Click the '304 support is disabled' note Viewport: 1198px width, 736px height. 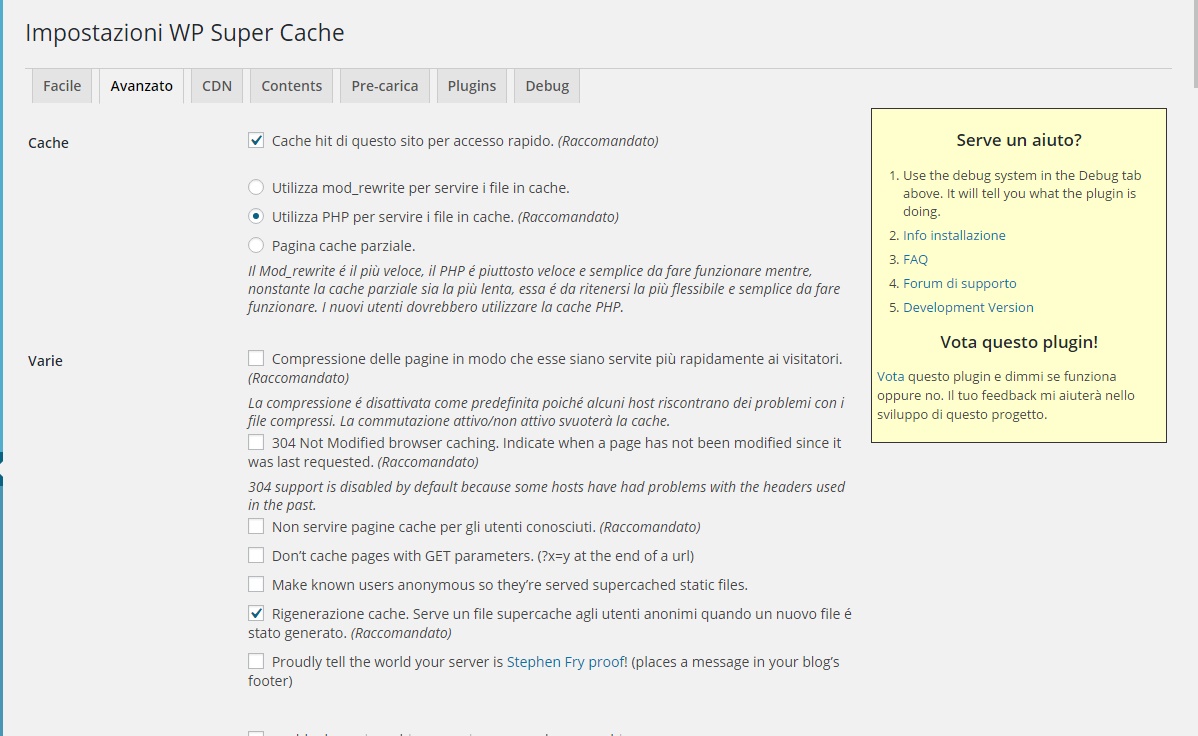click(x=546, y=496)
